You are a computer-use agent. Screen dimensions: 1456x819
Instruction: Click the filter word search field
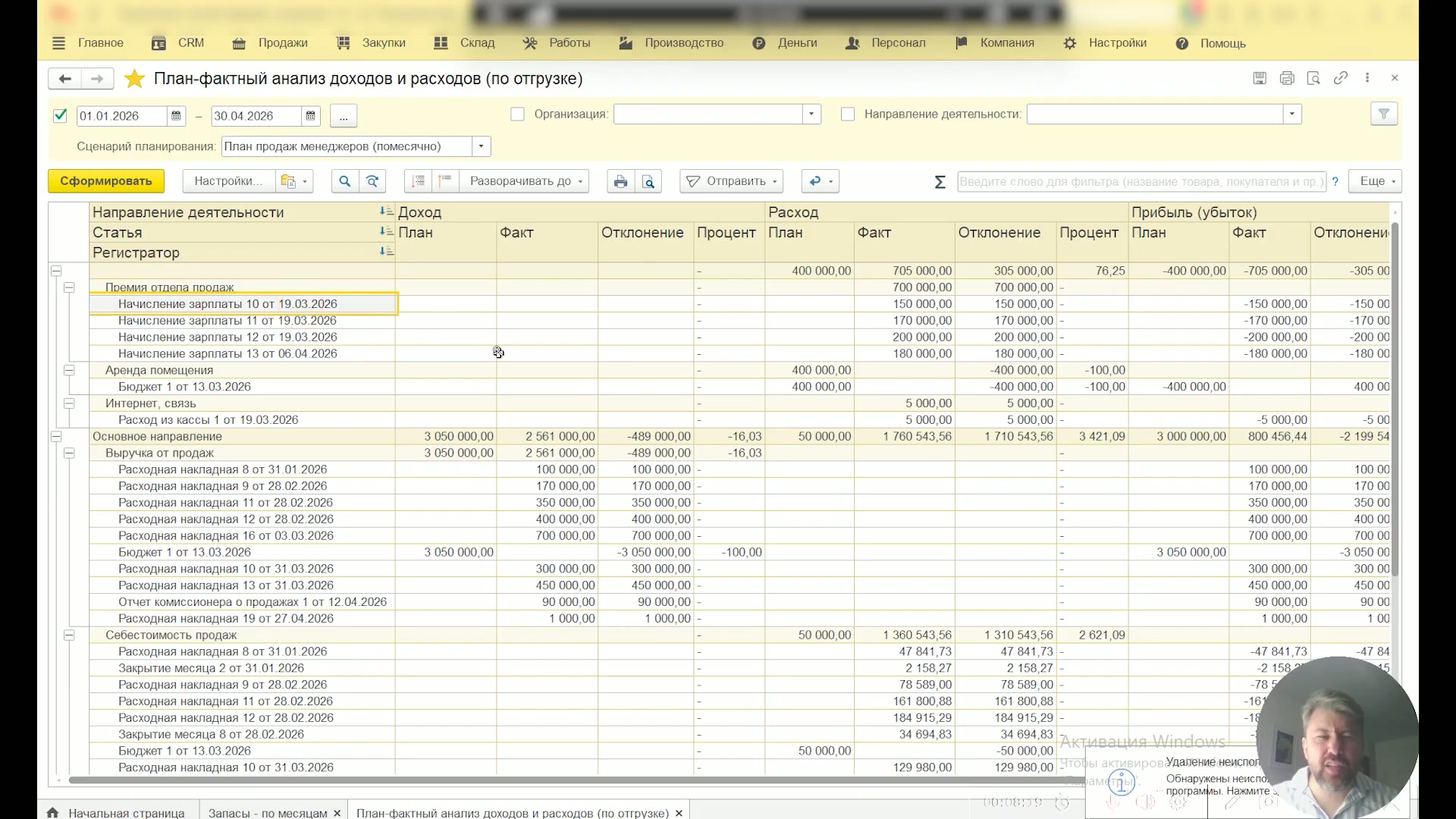[x=1141, y=181]
